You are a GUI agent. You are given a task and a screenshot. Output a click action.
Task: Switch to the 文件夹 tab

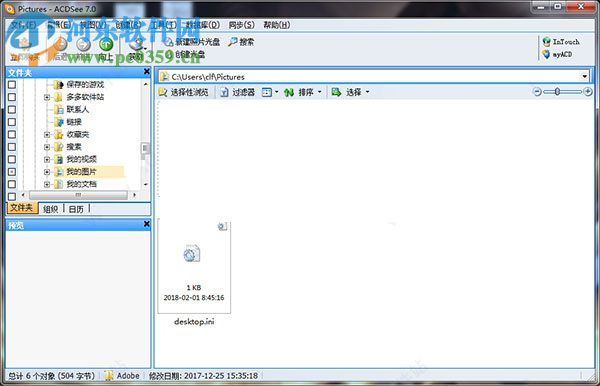[22, 208]
